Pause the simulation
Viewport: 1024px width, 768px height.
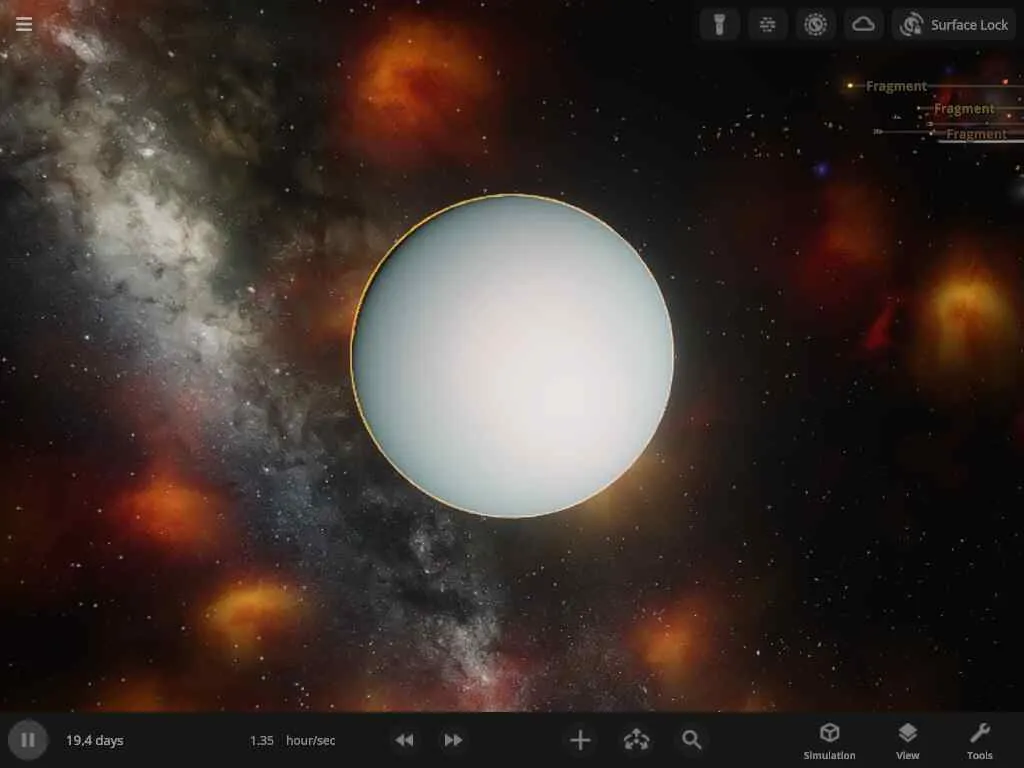pos(27,740)
